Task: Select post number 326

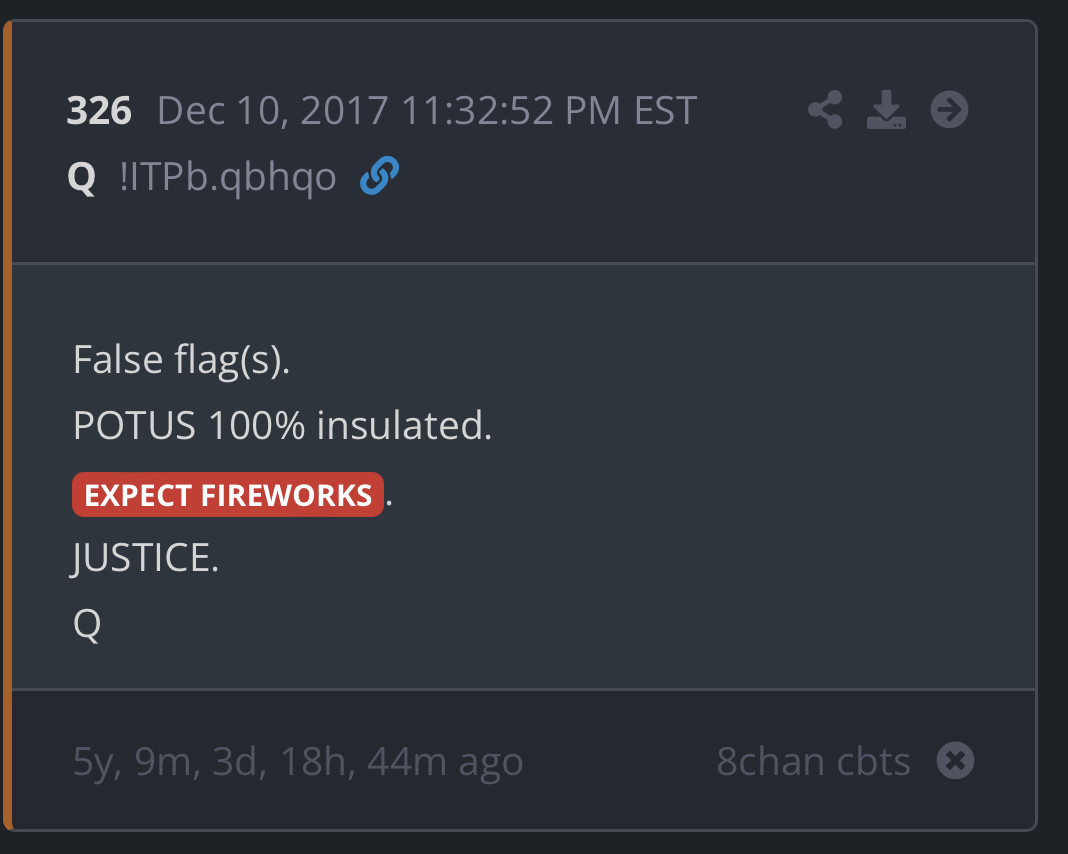Action: (99, 111)
